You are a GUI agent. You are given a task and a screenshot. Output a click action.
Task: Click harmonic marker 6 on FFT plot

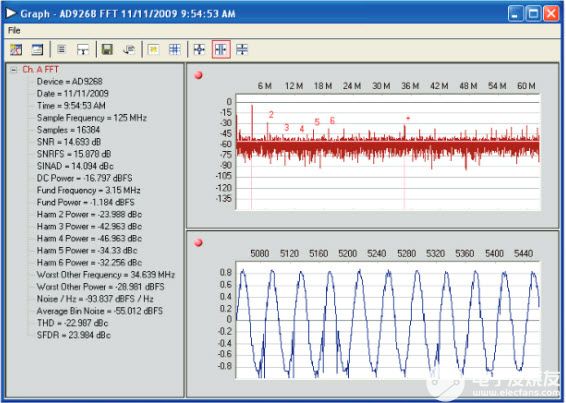click(332, 121)
